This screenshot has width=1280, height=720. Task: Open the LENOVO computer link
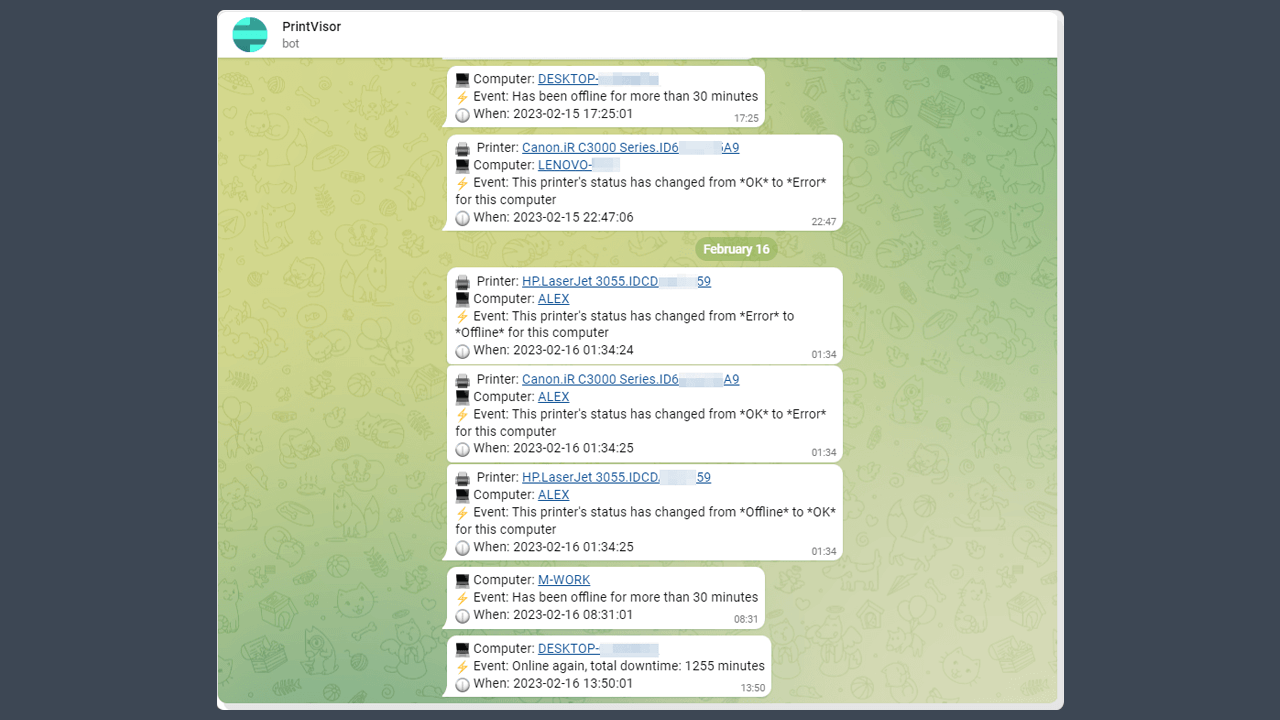click(x=578, y=165)
